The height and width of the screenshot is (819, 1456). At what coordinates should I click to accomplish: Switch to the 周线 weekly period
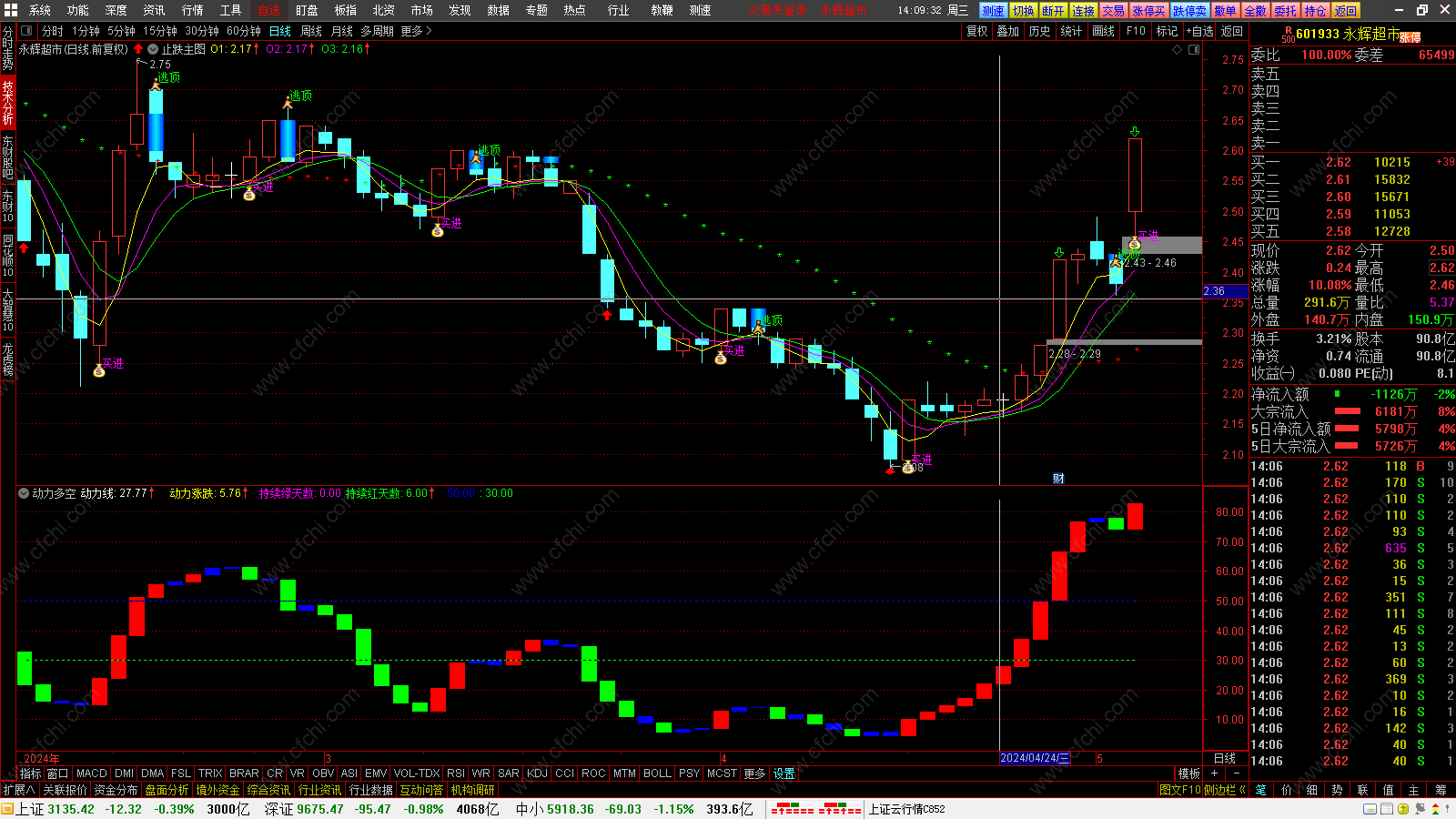[311, 31]
